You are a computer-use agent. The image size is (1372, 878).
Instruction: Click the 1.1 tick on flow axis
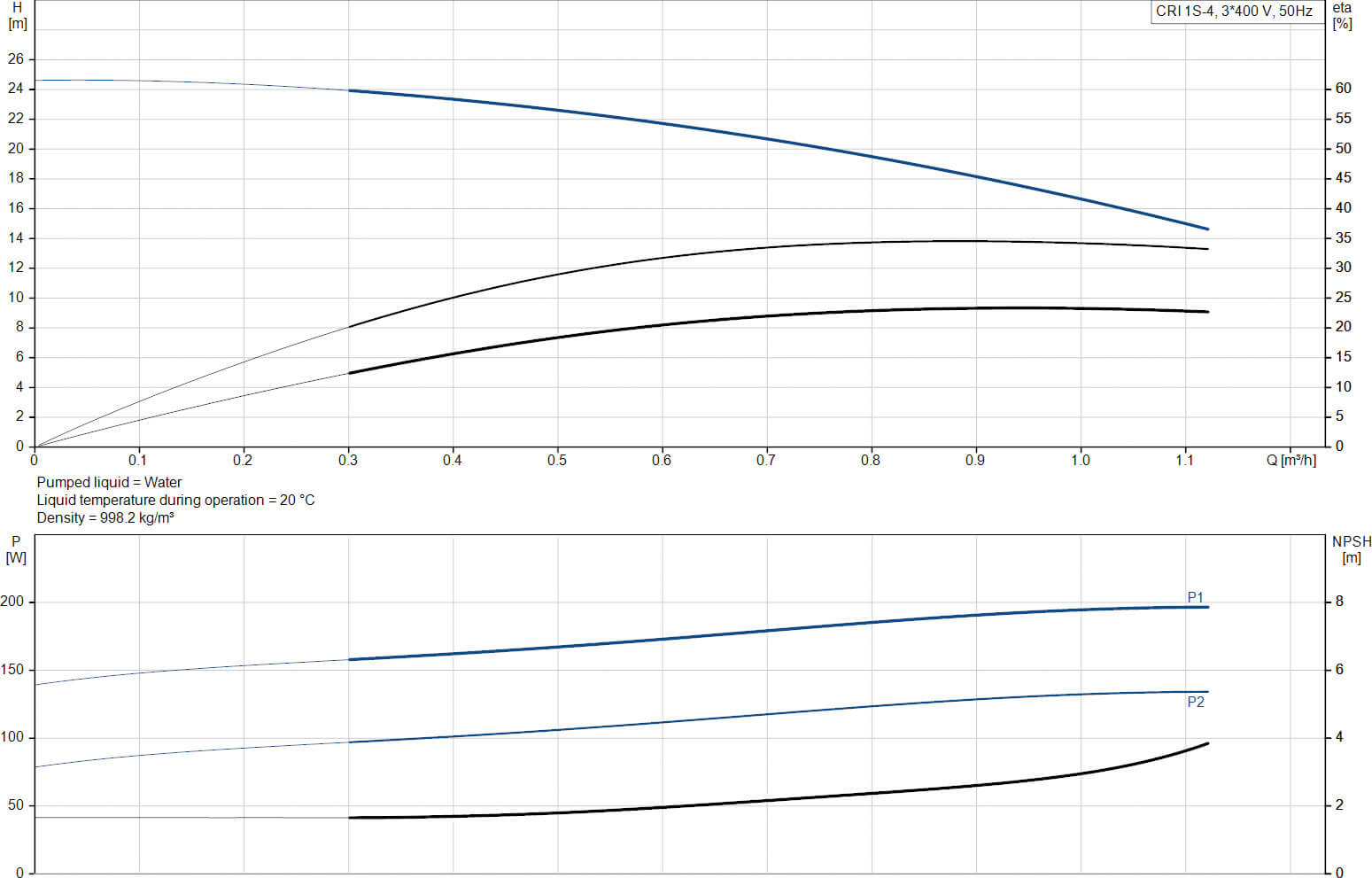(1185, 460)
